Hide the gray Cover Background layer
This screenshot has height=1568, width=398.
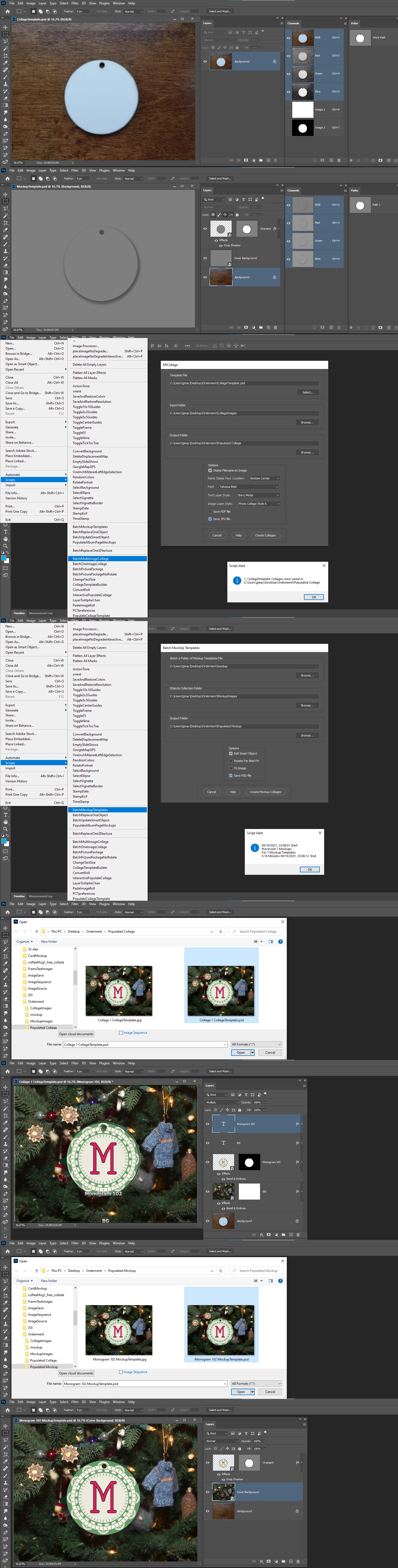pos(205,258)
